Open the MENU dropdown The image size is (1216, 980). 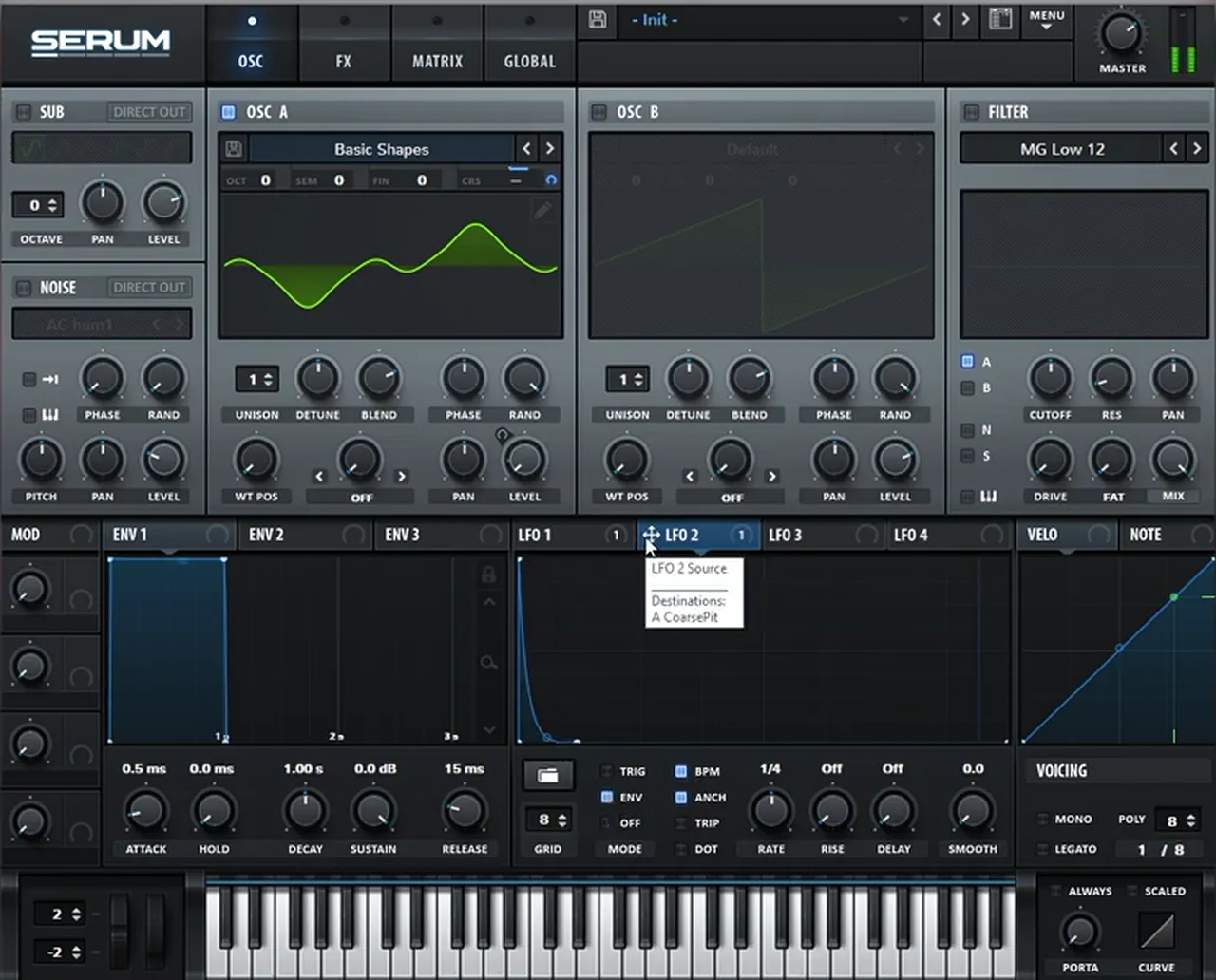tap(1047, 20)
